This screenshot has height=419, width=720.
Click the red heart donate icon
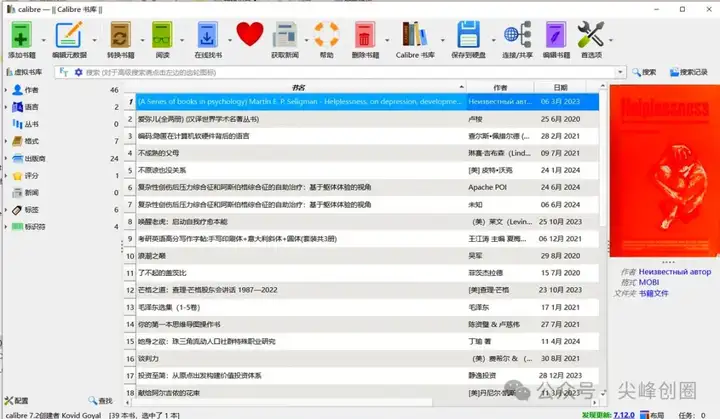(250, 34)
